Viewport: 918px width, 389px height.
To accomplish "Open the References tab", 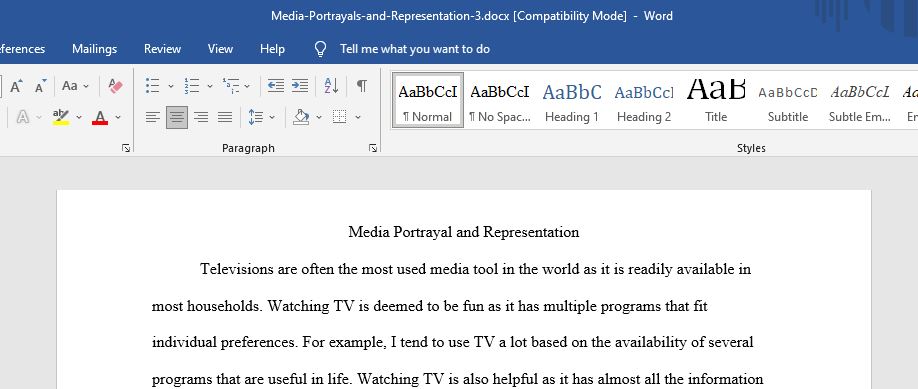I will 22,49.
